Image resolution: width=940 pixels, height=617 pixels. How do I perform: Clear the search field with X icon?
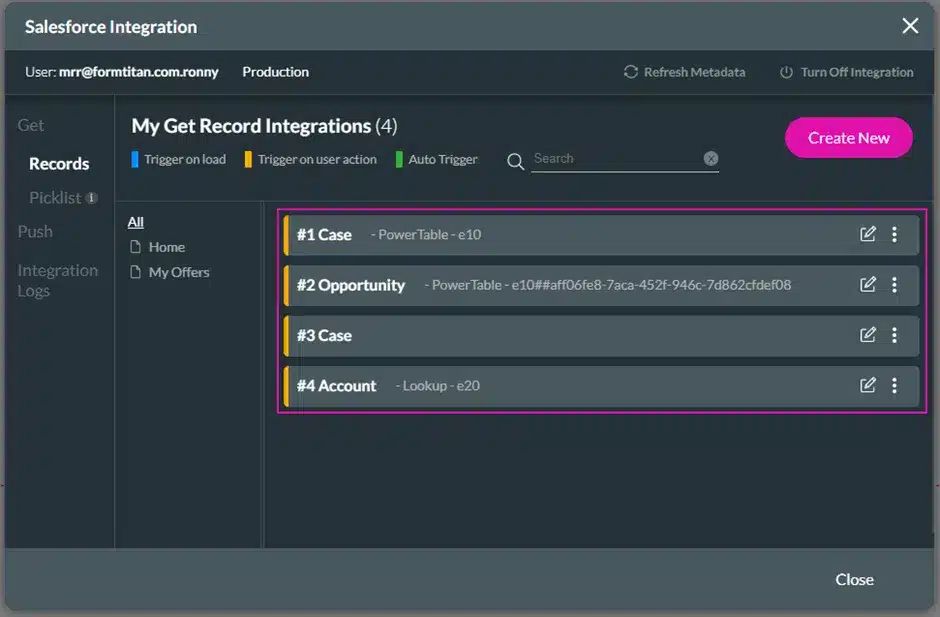[x=710, y=158]
